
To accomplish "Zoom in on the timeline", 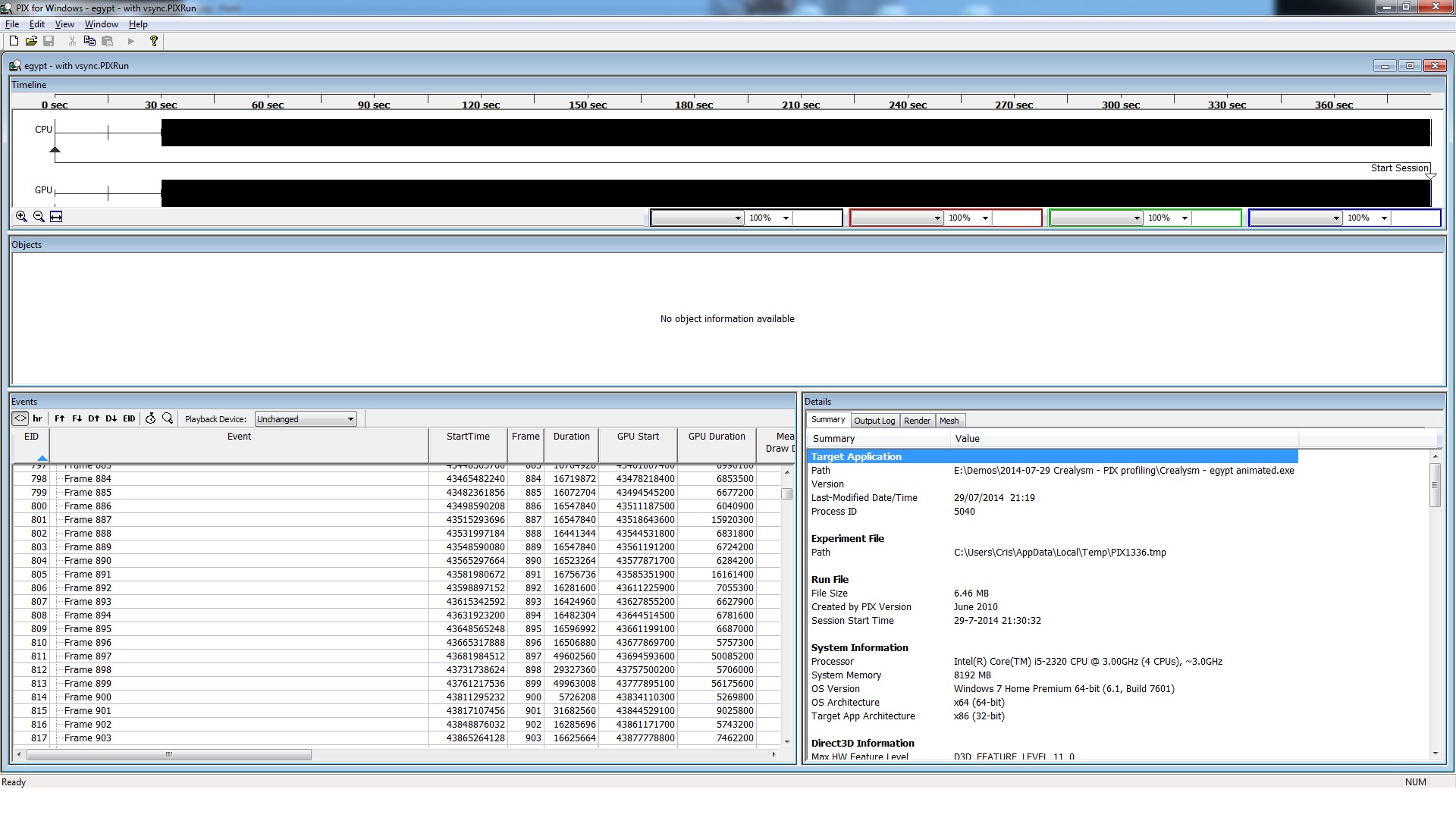I will (x=21, y=217).
